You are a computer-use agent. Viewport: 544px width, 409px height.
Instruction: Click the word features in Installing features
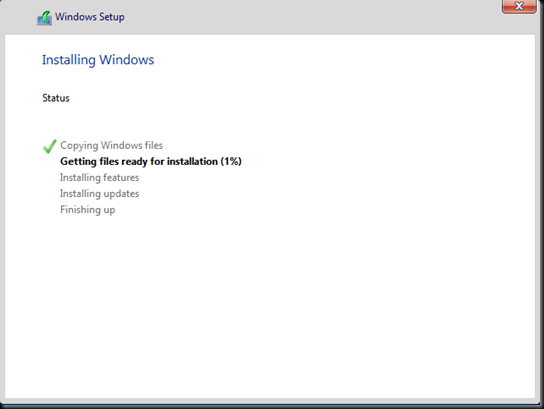click(x=121, y=178)
